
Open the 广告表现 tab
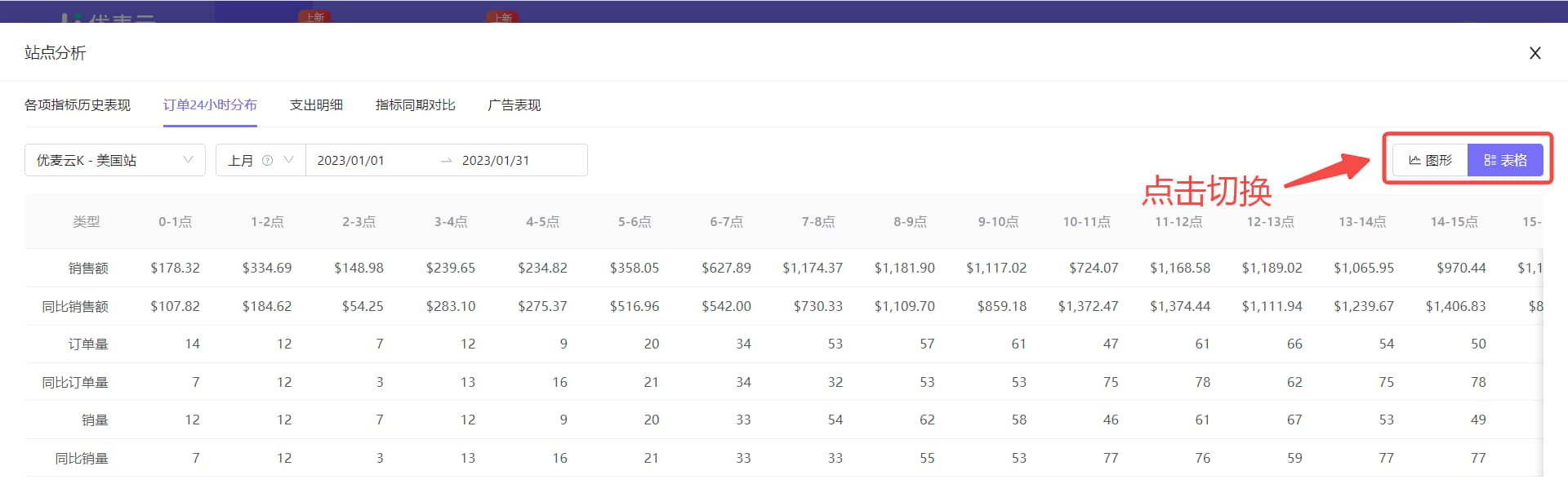pyautogui.click(x=514, y=104)
